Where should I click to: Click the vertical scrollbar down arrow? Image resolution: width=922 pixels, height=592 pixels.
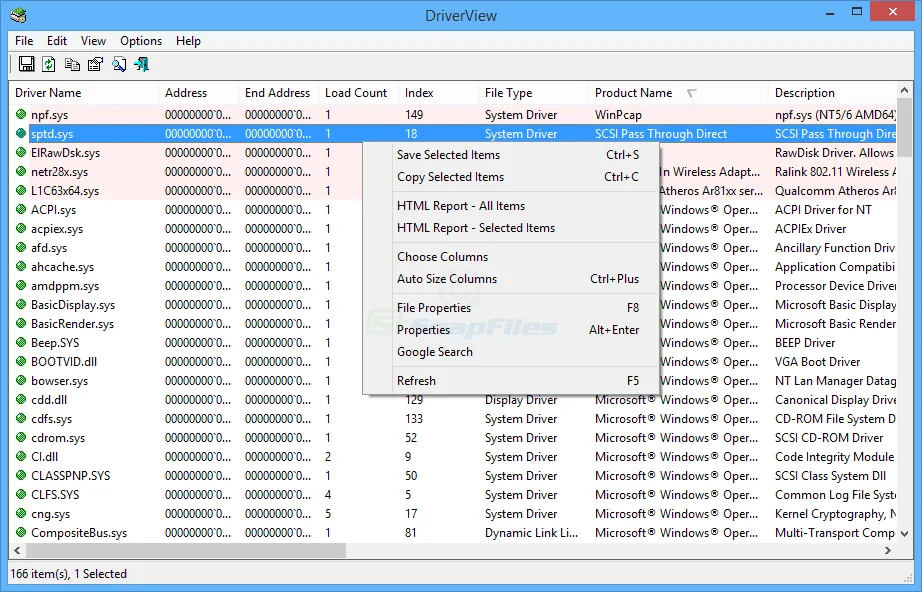904,534
